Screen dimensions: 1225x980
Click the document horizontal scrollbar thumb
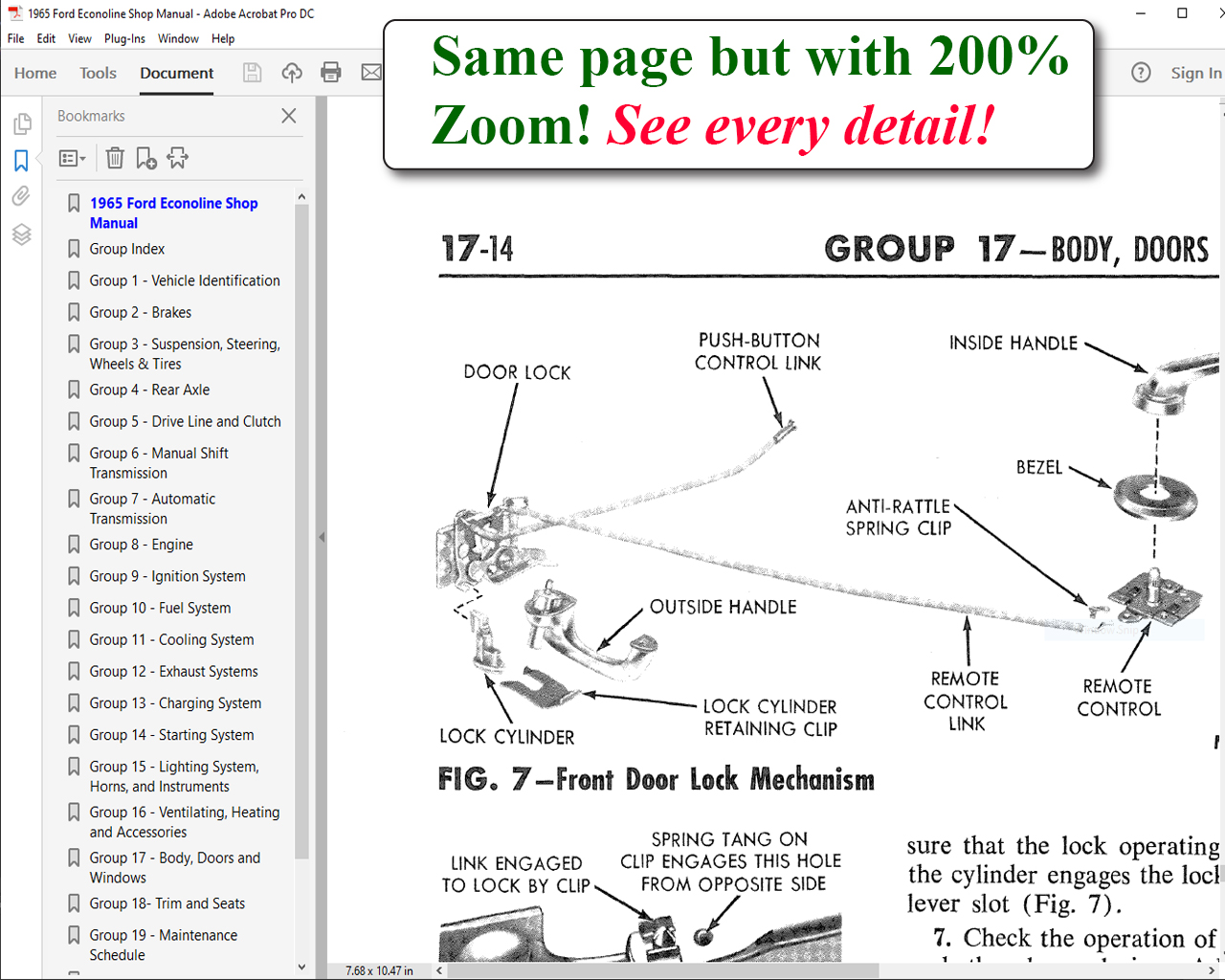(x=664, y=969)
